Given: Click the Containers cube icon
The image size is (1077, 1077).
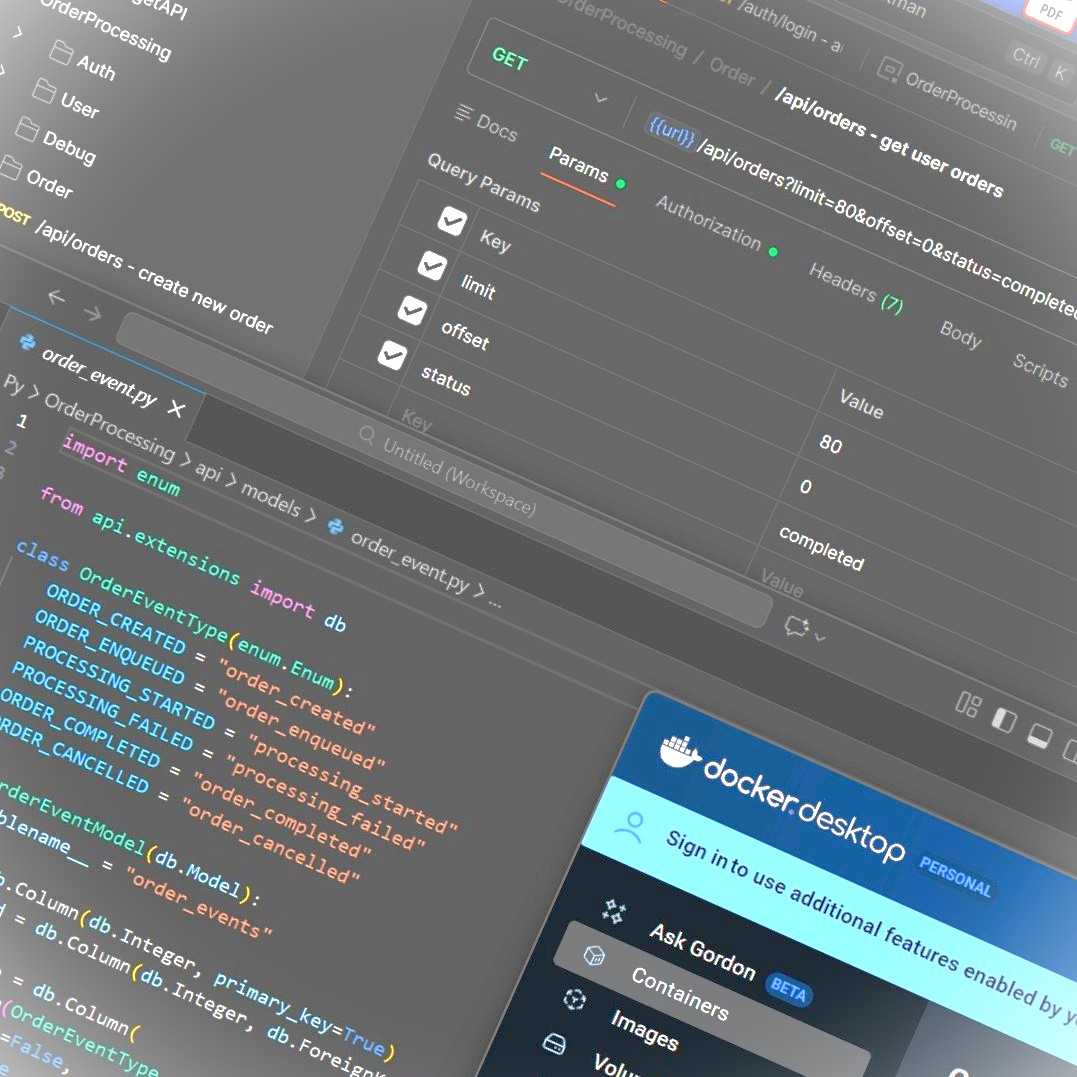Looking at the screenshot, I should click(x=594, y=956).
